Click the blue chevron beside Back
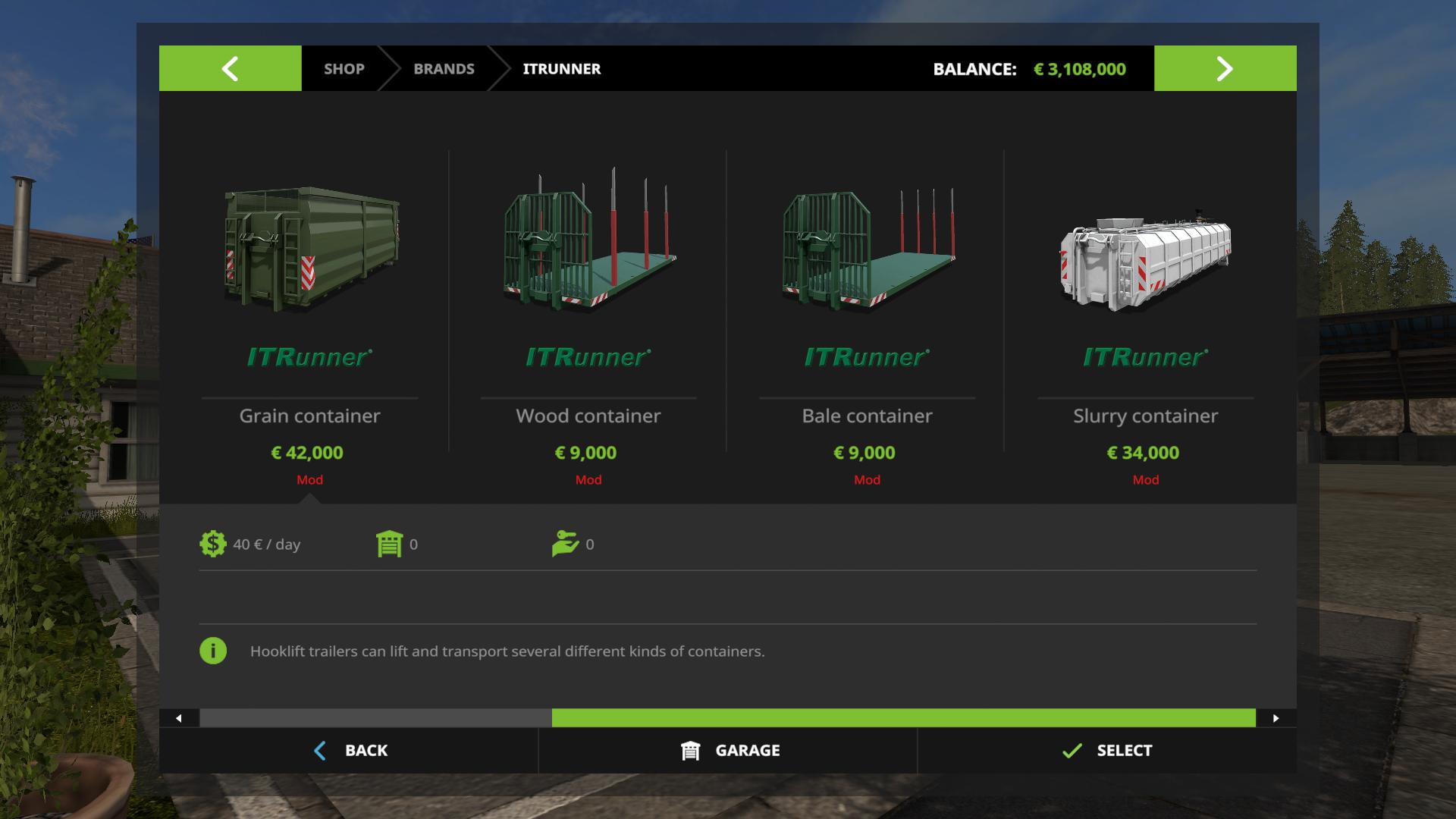This screenshot has height=819, width=1456. point(320,751)
